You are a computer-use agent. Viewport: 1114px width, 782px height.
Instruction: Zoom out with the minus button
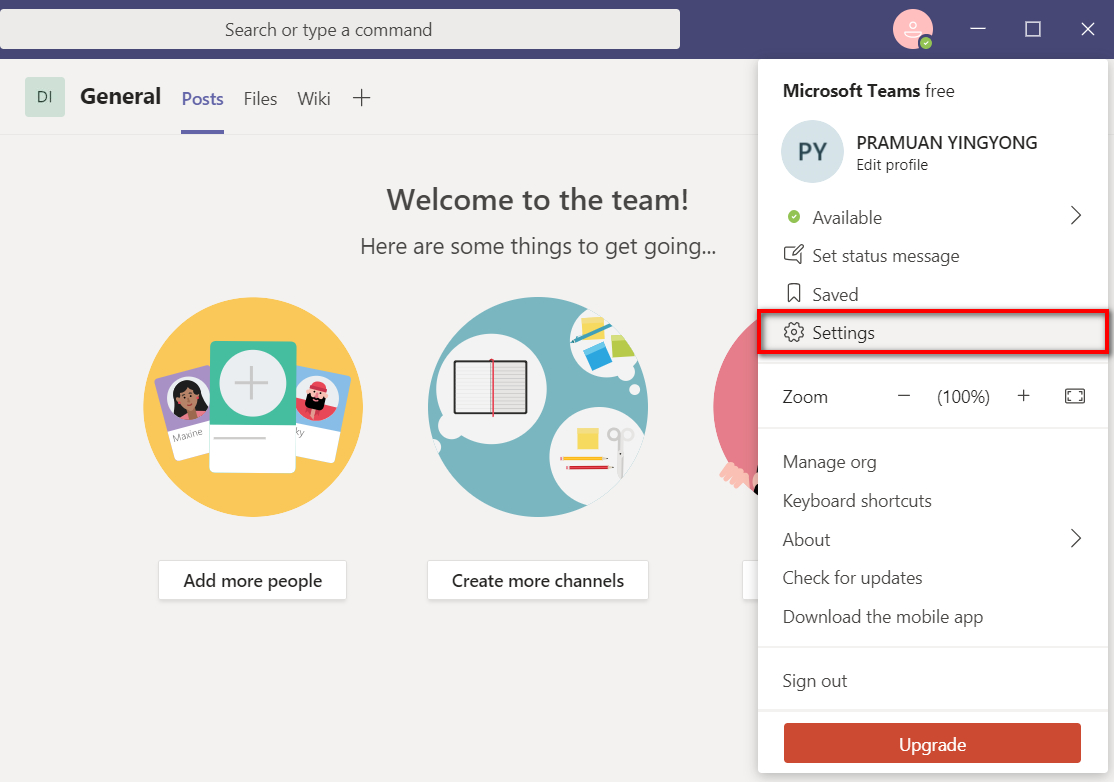point(904,397)
